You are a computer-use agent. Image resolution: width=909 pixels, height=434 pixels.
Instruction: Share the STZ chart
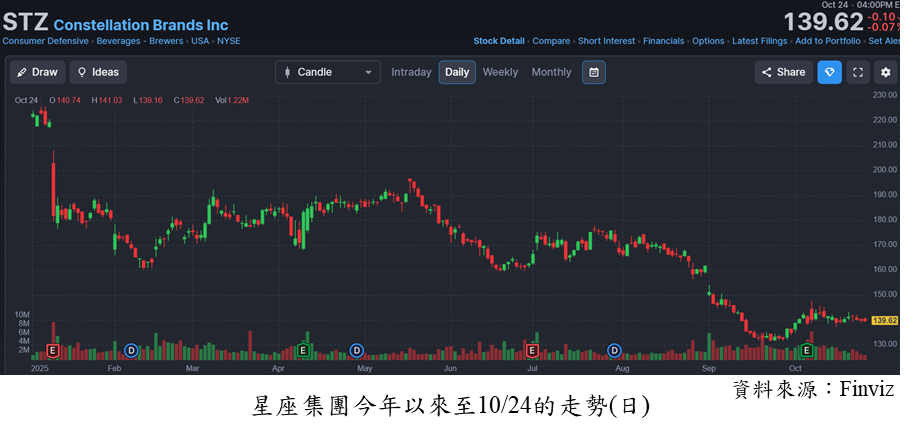click(x=783, y=72)
